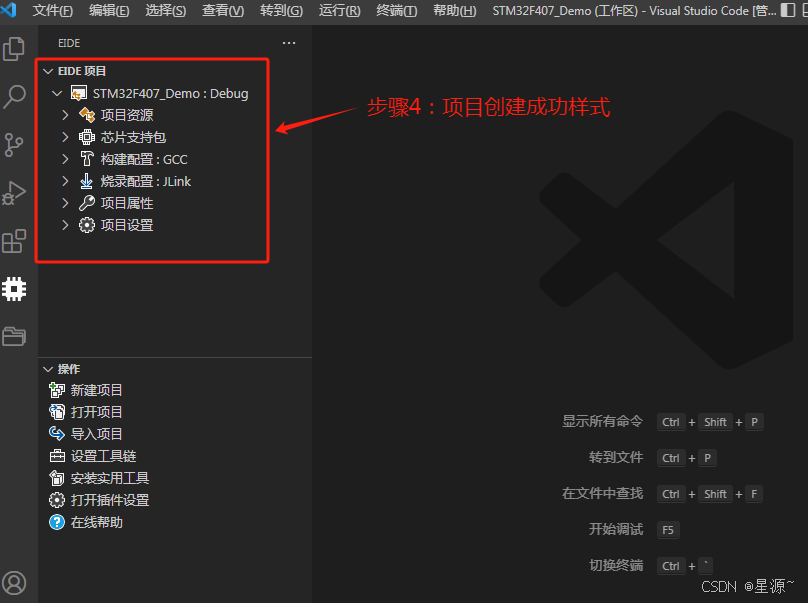Select the 烧录配置 : JLink label
This screenshot has width=808, height=603.
pos(146,181)
